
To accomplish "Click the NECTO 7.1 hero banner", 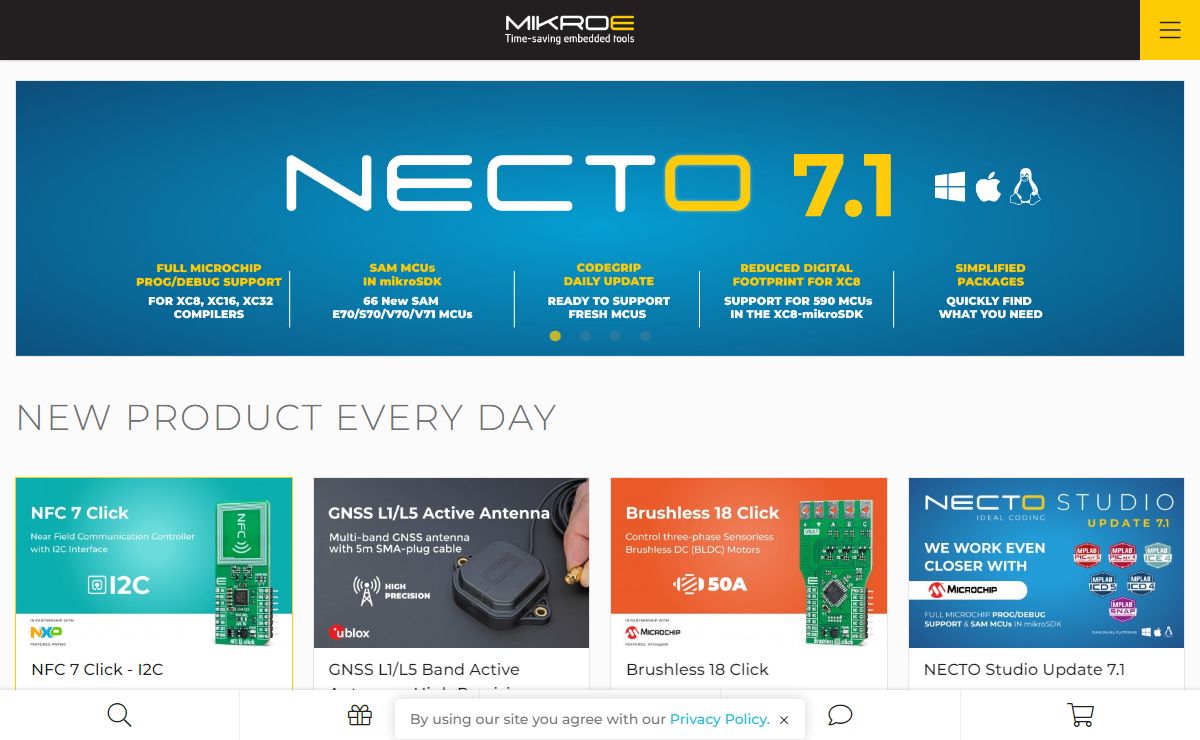I will (x=600, y=218).
